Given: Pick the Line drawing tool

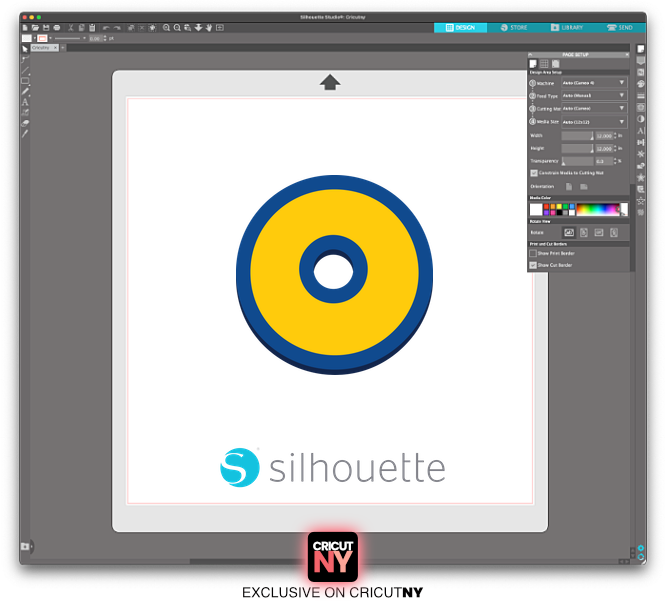Looking at the screenshot, I should (25, 70).
